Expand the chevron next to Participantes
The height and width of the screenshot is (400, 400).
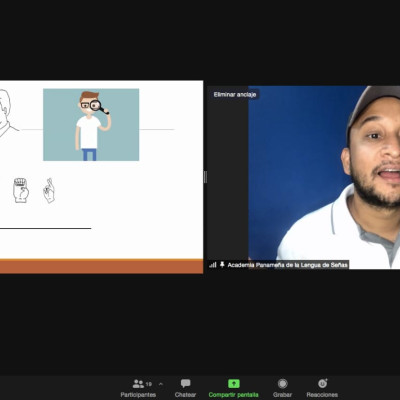[161, 384]
